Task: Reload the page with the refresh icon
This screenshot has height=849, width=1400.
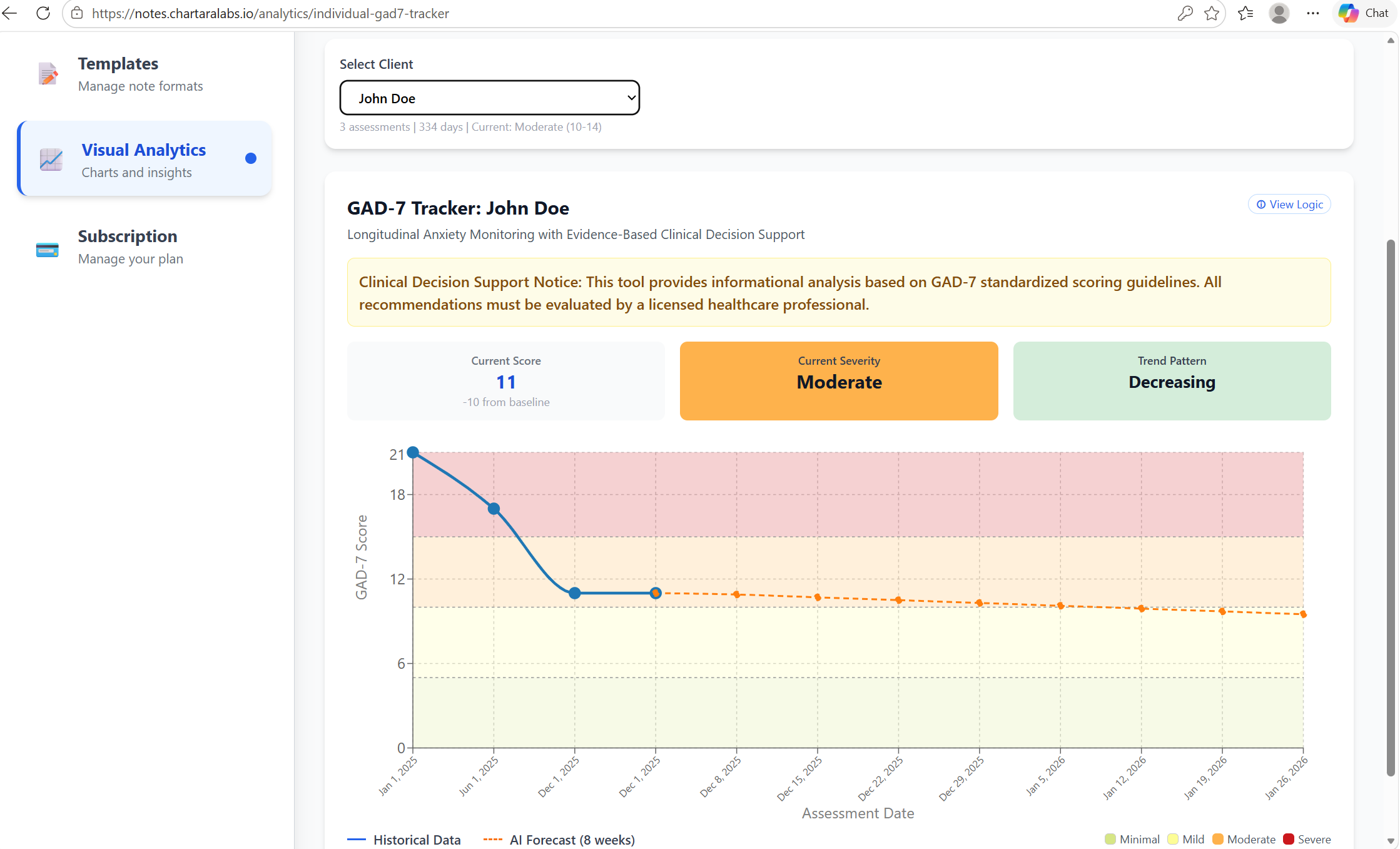Action: tap(43, 13)
